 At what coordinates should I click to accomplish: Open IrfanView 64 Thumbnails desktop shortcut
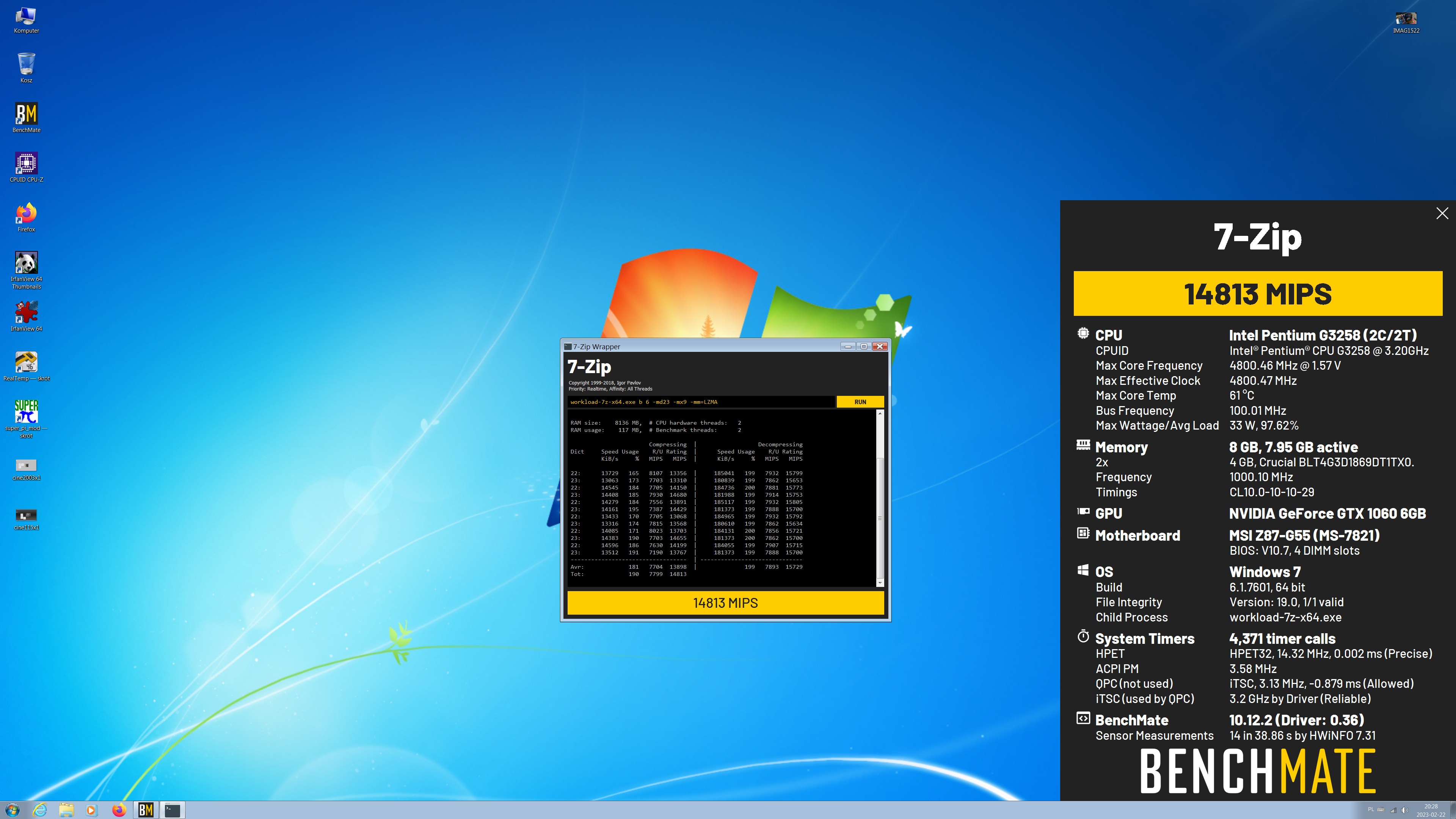(x=26, y=270)
